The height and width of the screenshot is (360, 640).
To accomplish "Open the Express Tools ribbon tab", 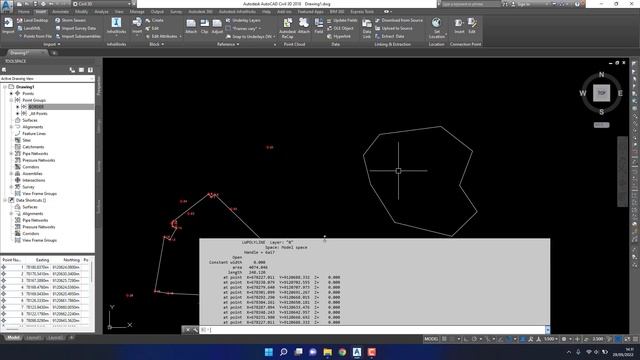I will (x=362, y=12).
